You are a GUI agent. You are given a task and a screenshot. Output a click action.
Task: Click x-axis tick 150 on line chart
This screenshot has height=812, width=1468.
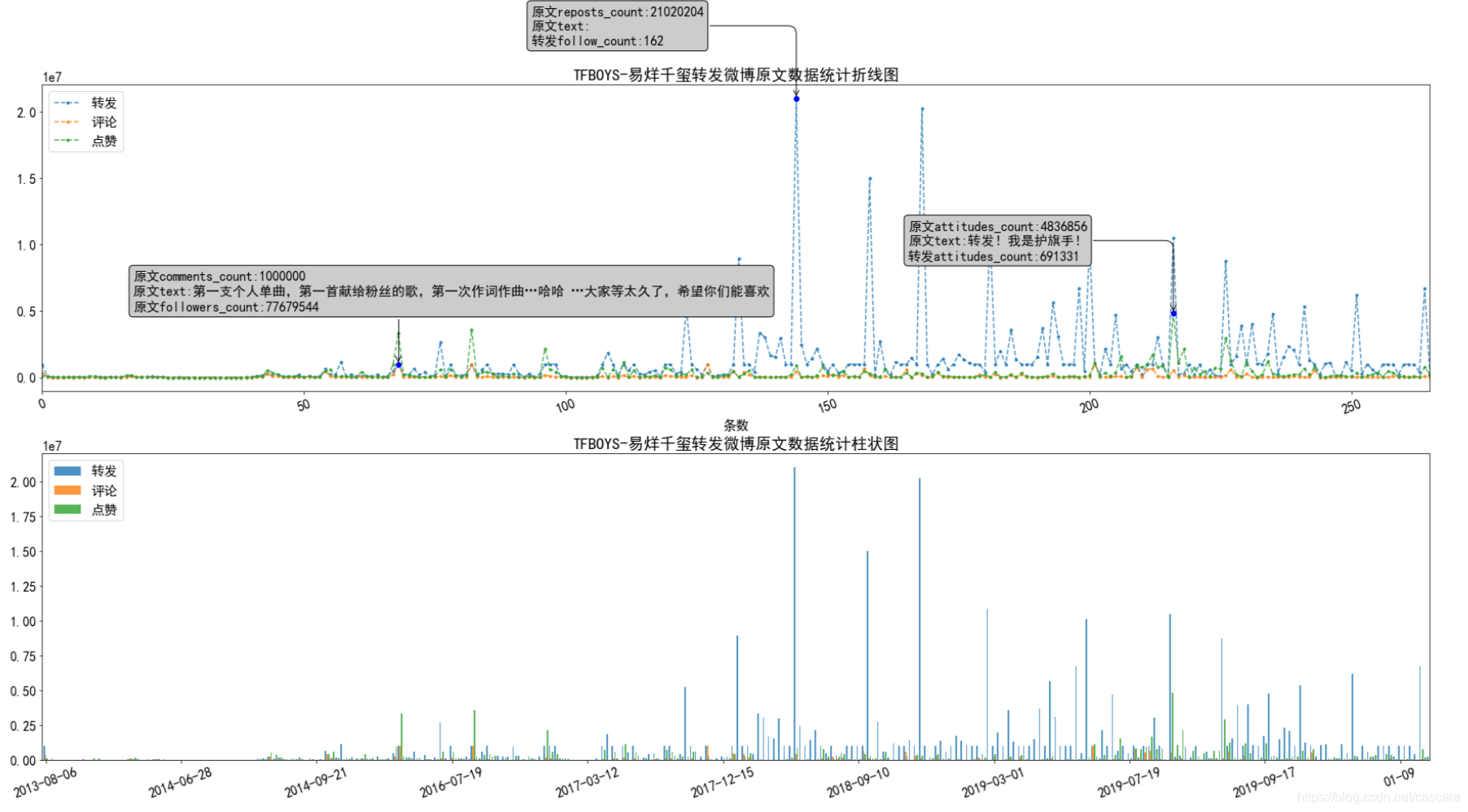pyautogui.click(x=828, y=404)
